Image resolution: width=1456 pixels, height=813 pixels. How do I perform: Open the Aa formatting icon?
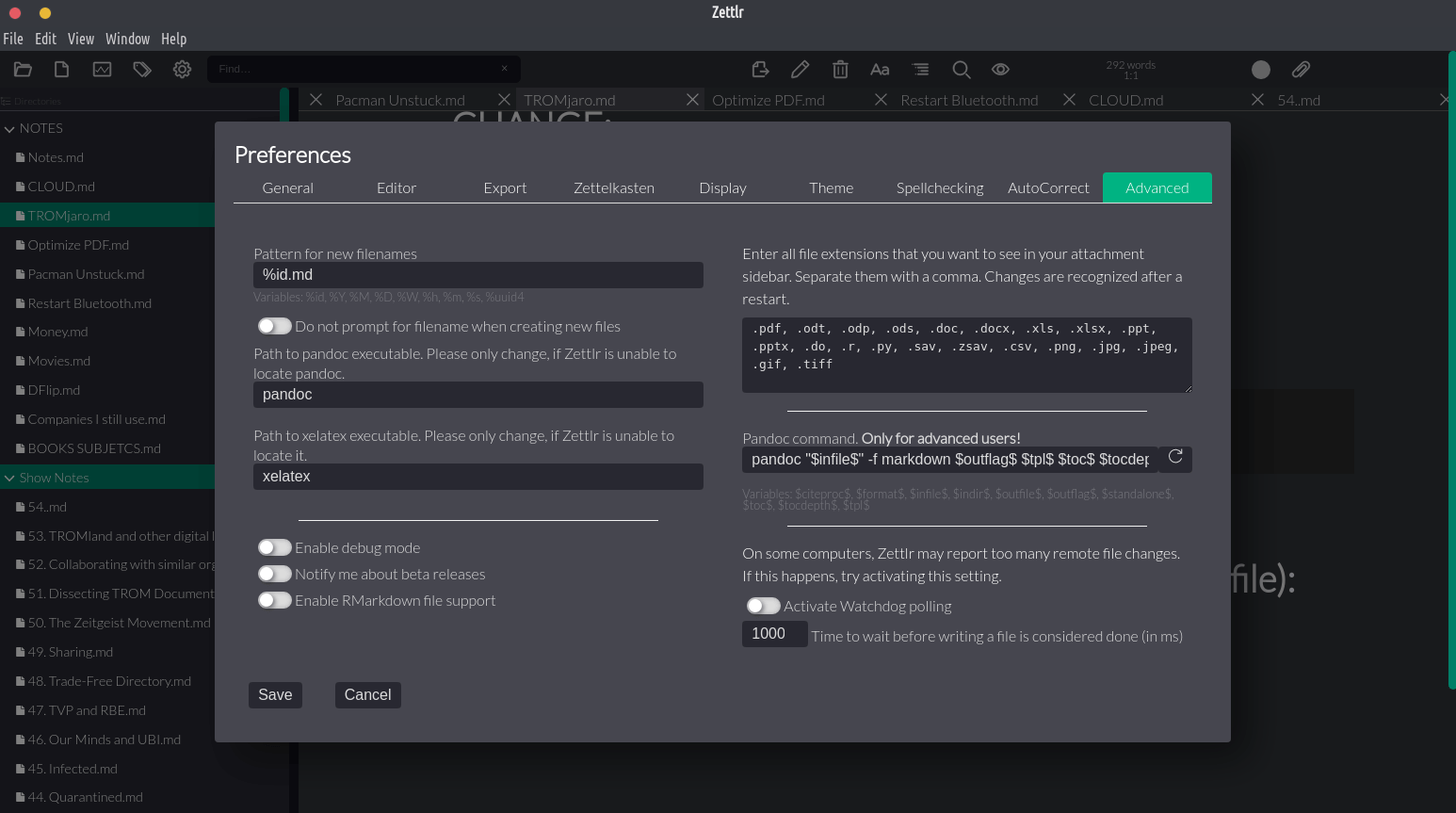(x=880, y=70)
